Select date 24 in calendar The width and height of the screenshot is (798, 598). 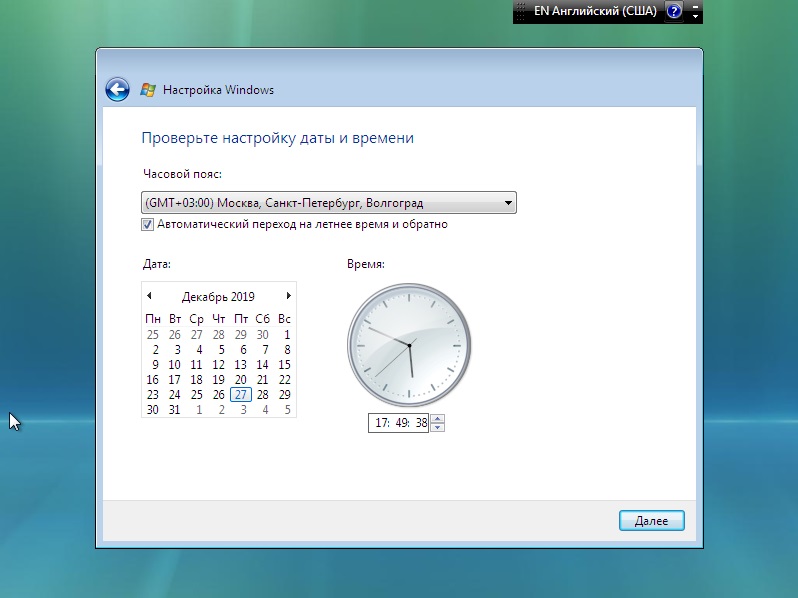[x=175, y=394]
